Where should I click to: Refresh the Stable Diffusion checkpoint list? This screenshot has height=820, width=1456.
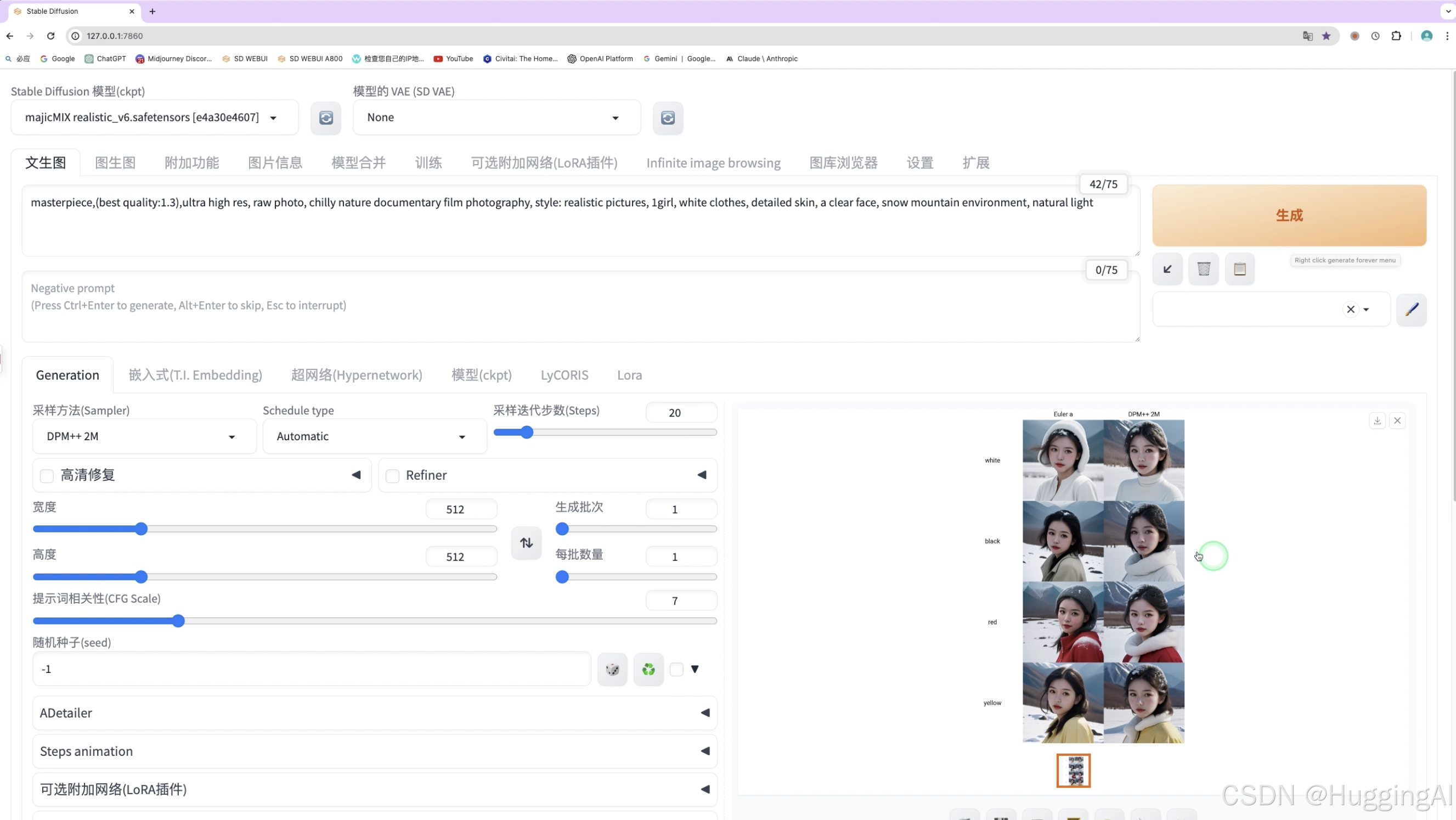pyautogui.click(x=325, y=117)
